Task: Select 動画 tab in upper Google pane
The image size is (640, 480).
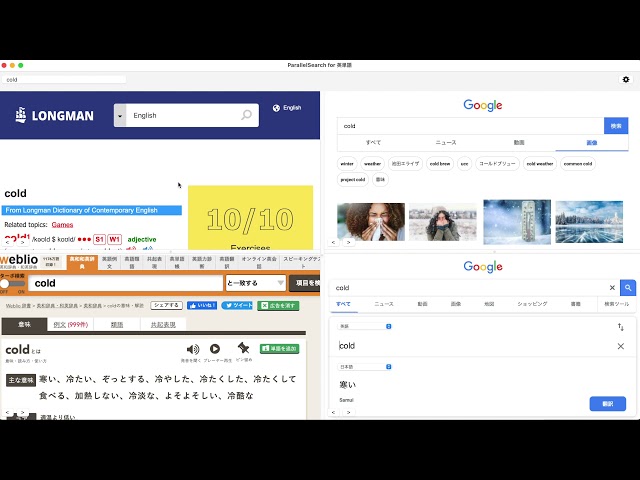Action: click(519, 142)
